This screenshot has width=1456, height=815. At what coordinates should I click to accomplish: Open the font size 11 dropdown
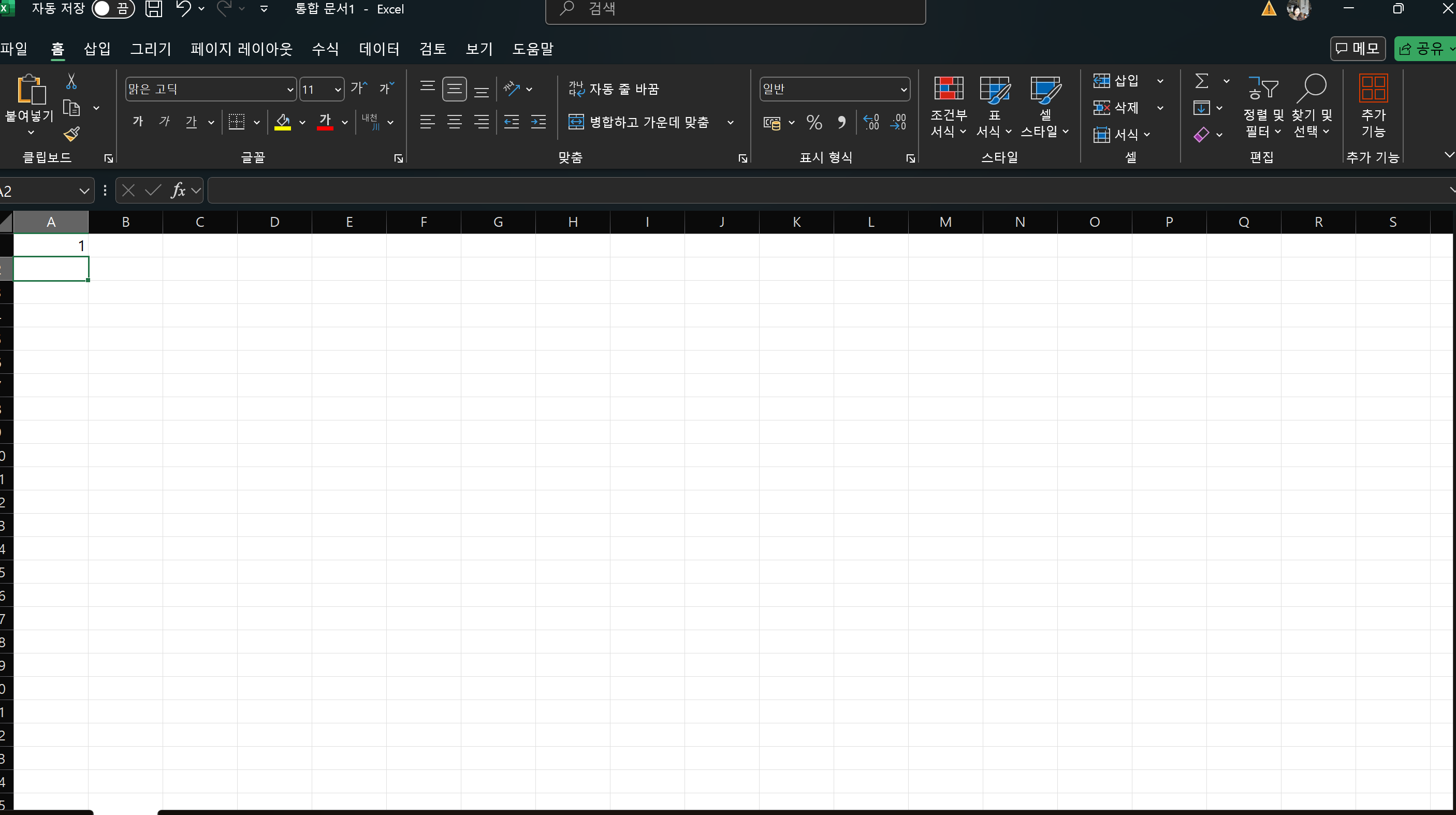(338, 89)
